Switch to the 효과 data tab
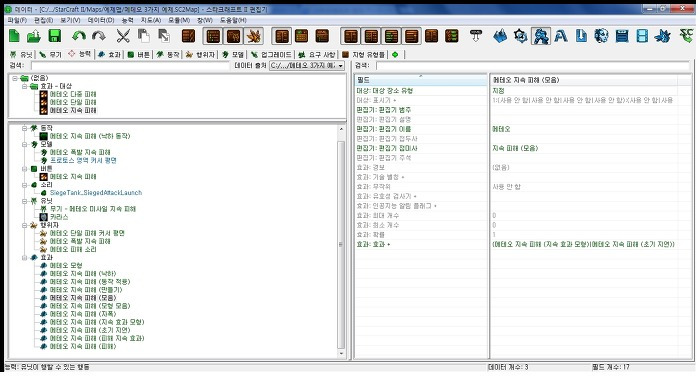The height and width of the screenshot is (376, 700). (x=110, y=54)
